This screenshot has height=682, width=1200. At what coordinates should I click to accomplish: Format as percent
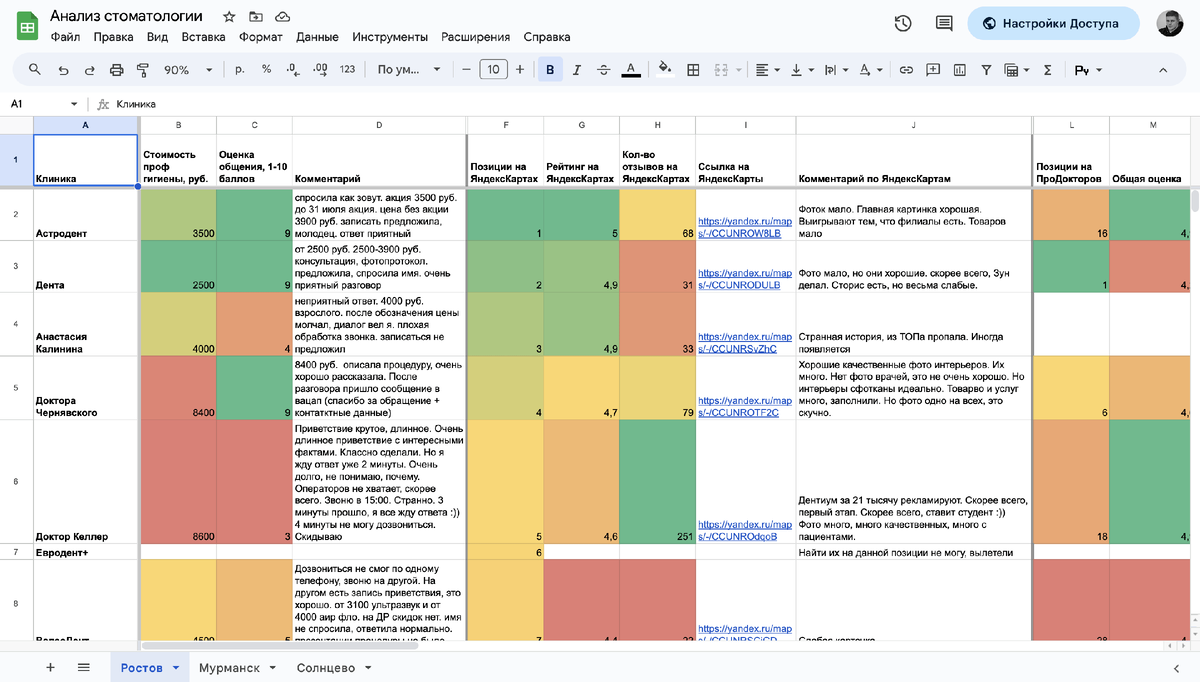pos(266,70)
